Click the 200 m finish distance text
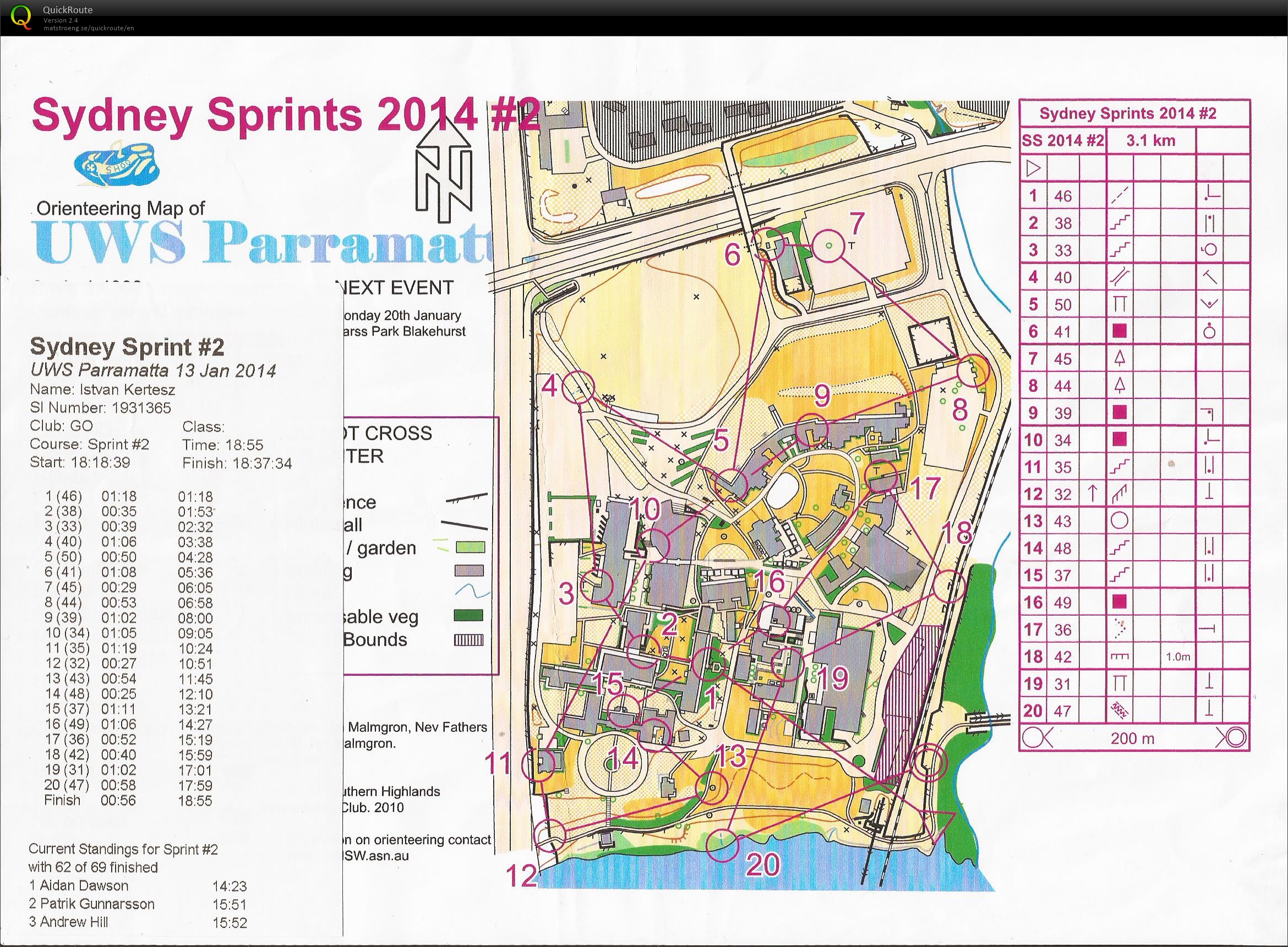Viewport: 1288px width, 947px height. click(1132, 738)
